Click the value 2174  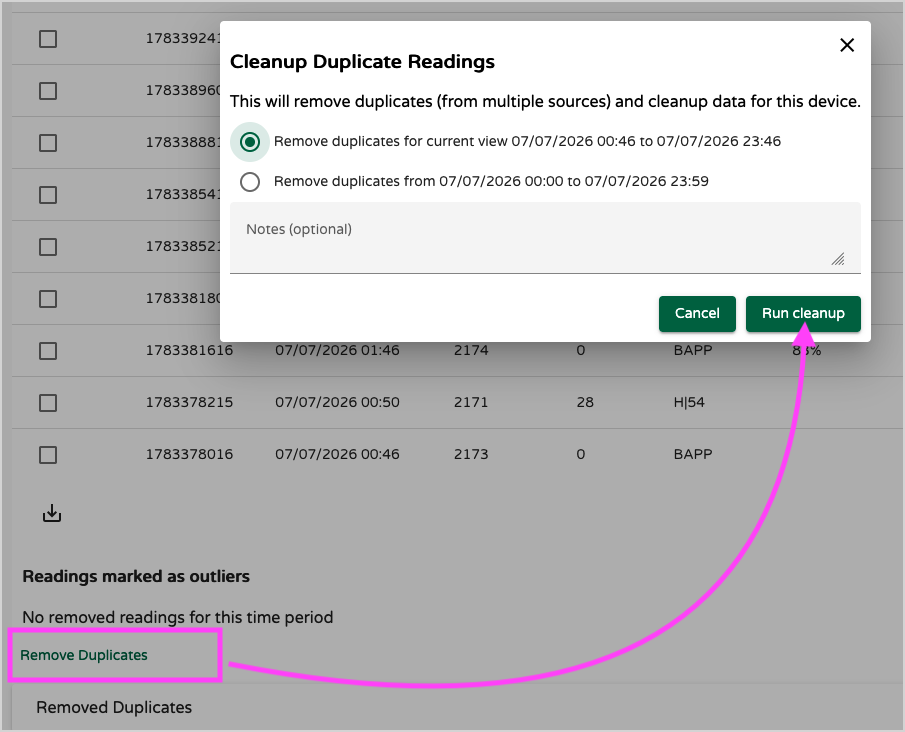pyautogui.click(x=471, y=350)
